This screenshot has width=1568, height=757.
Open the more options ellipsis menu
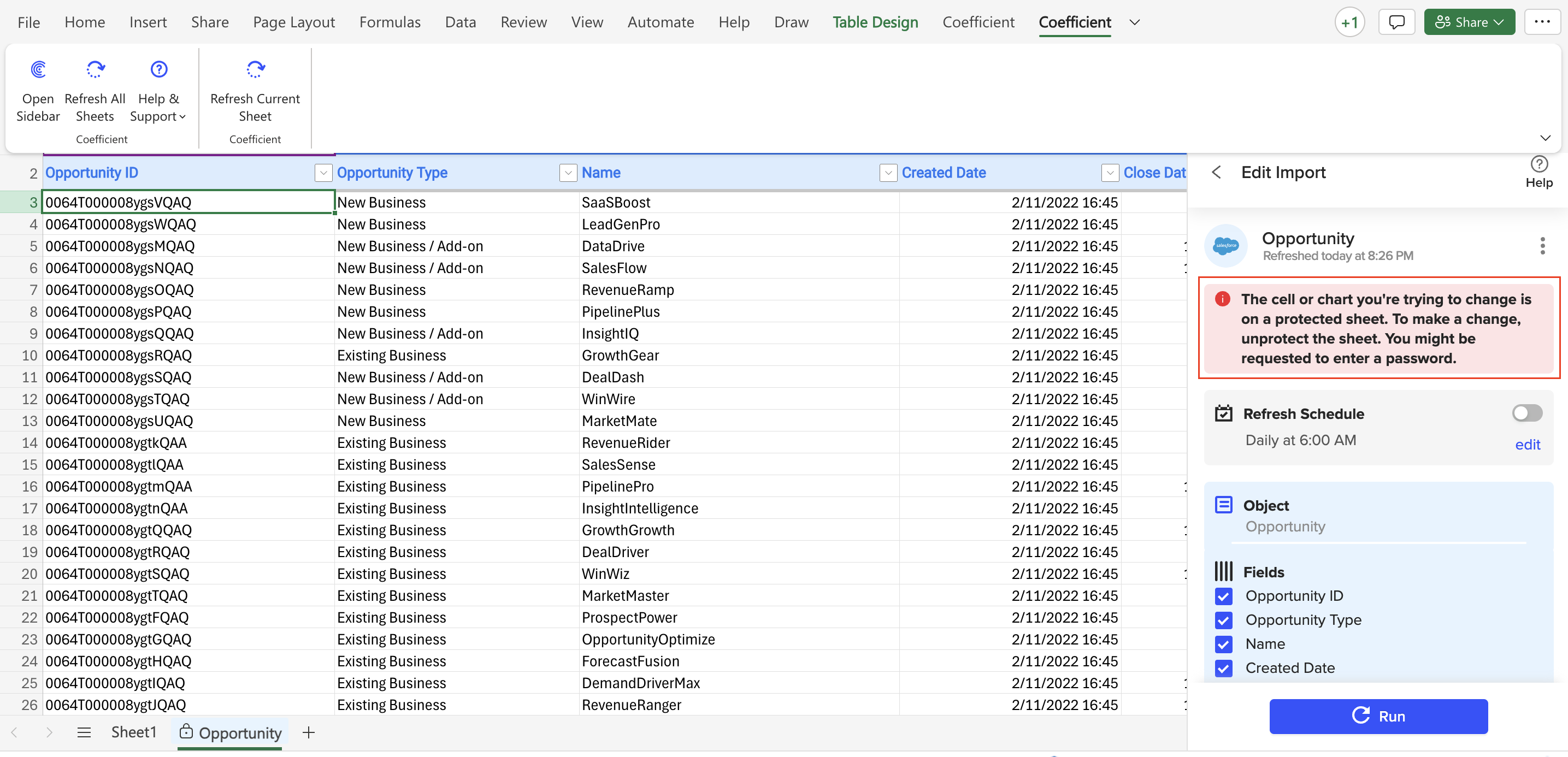[1542, 22]
